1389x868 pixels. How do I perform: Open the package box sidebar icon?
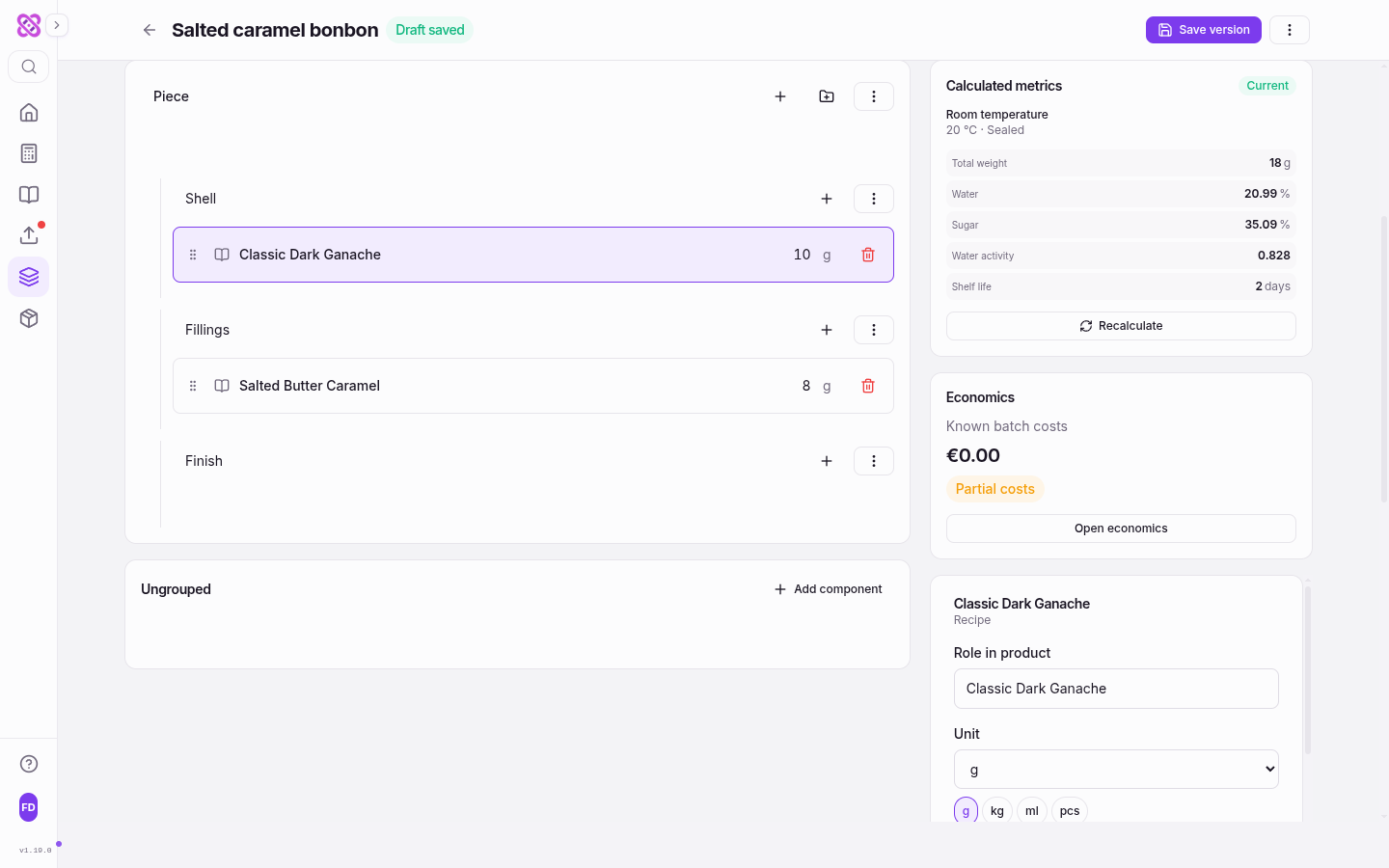(x=29, y=318)
